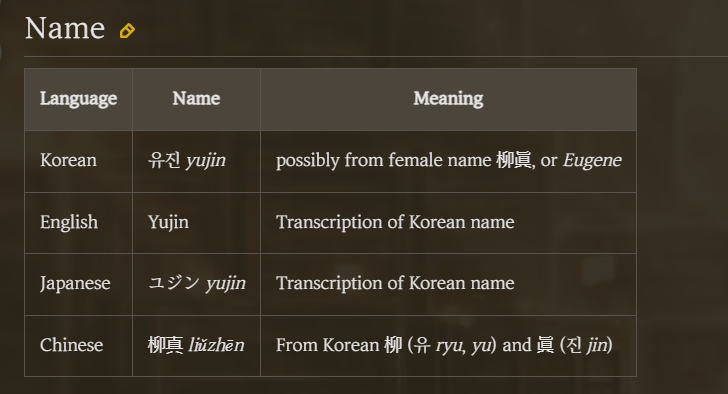This screenshot has width=728, height=394.
Task: Click the yellow pencil edit icon
Action: pyautogui.click(x=127, y=31)
